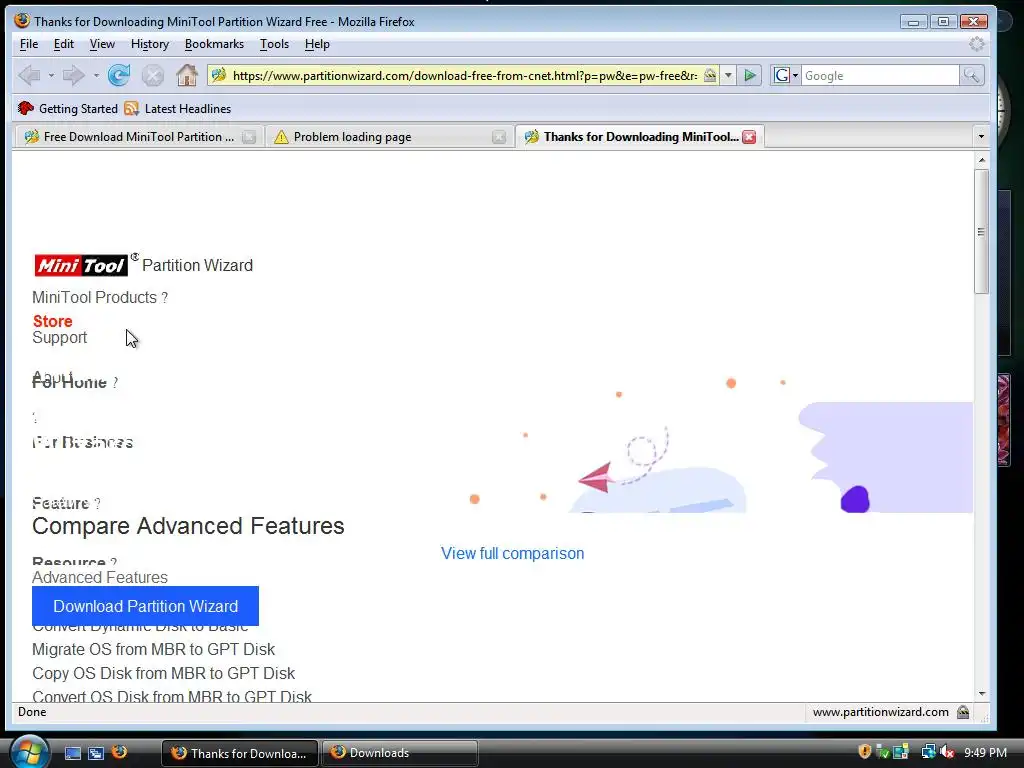1024x768 pixels.
Task: Click the taskbar clock 9:49 PM
Action: (985, 753)
